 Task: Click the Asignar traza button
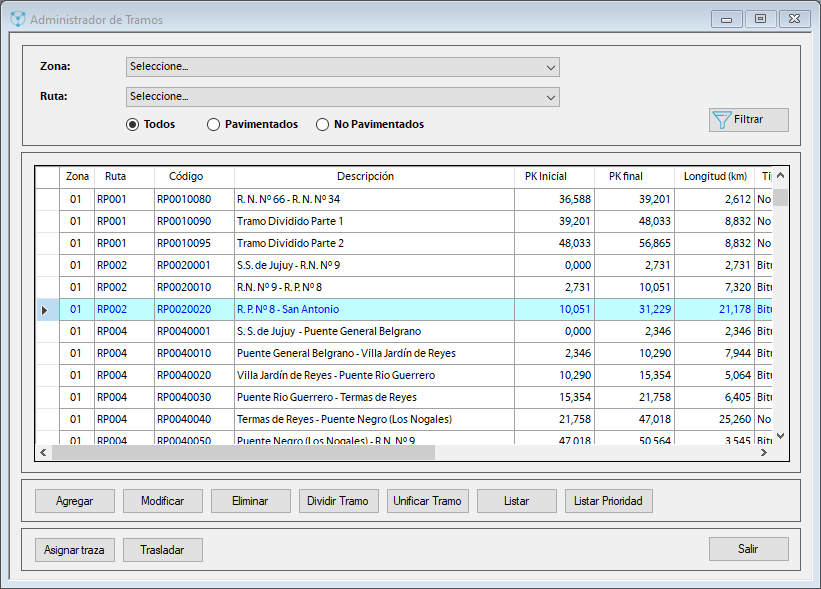[75, 550]
